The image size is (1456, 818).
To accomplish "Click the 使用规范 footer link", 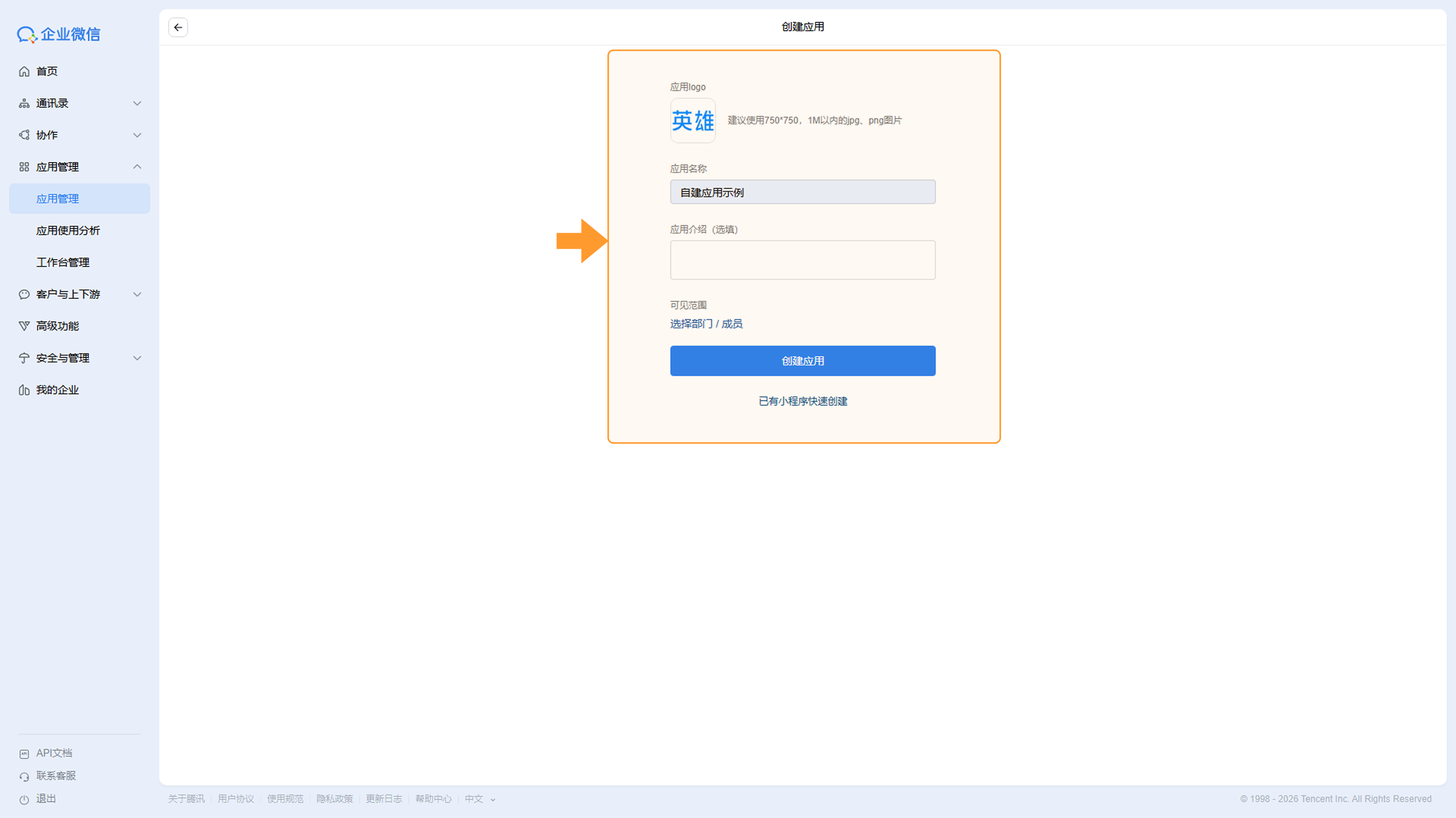I will (285, 799).
